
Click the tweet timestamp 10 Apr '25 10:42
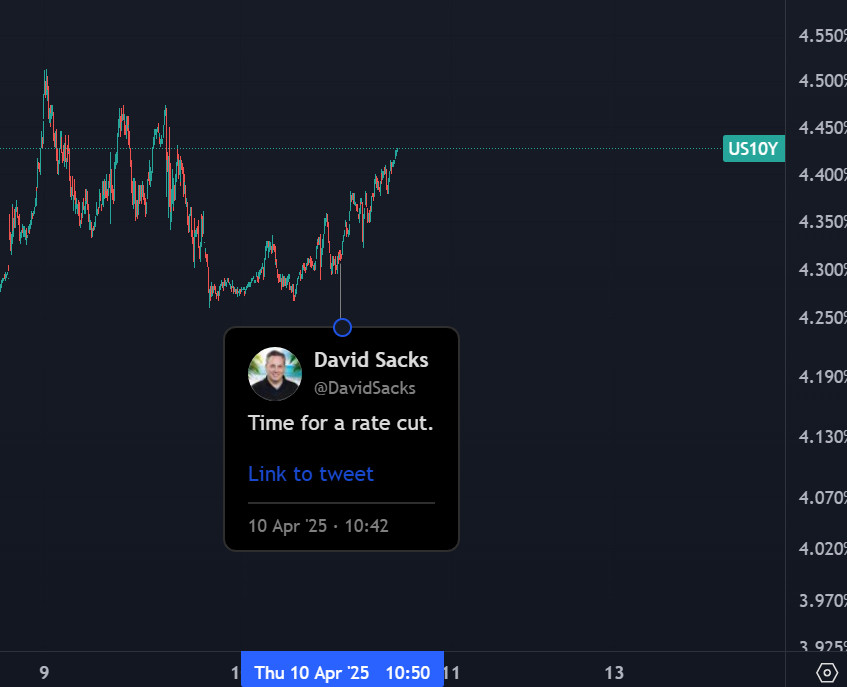[x=318, y=526]
